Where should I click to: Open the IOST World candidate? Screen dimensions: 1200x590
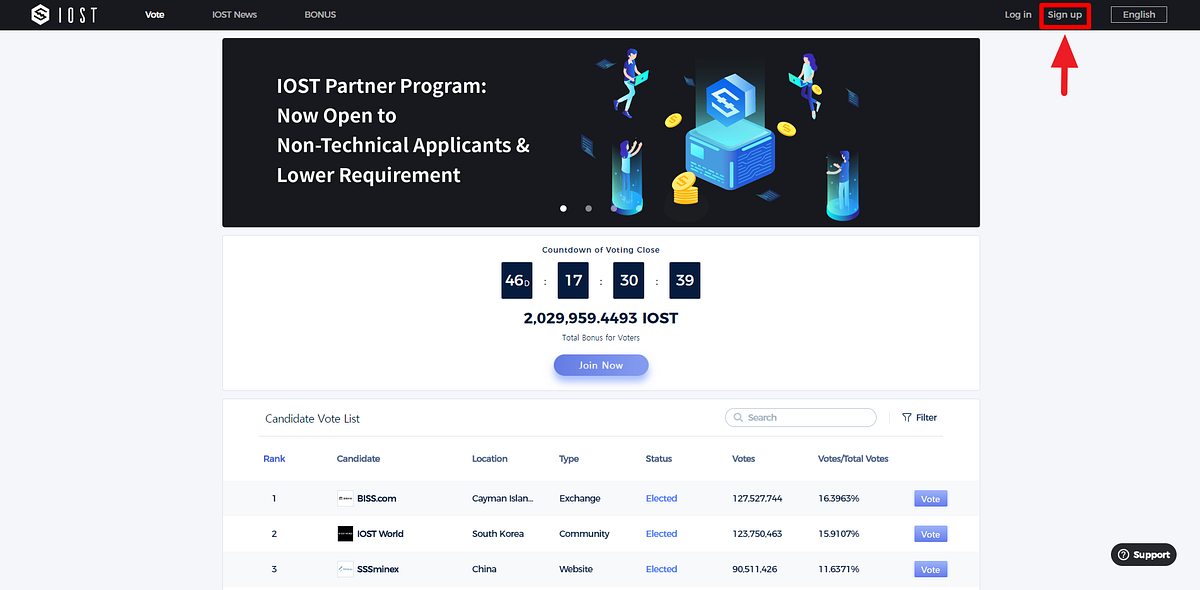coord(380,534)
